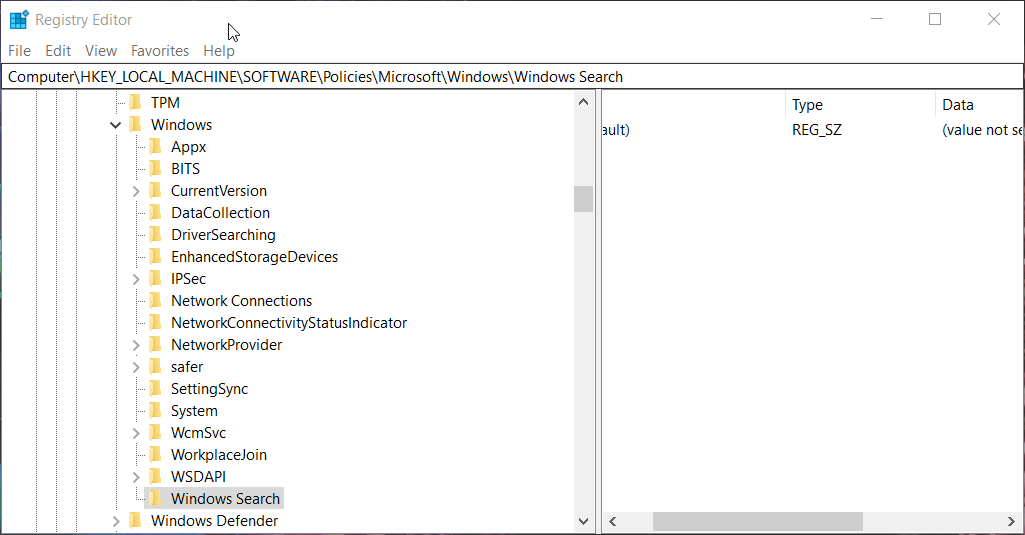Click the NetworkProvider folder icon
The height and width of the screenshot is (535, 1025).
(x=156, y=345)
